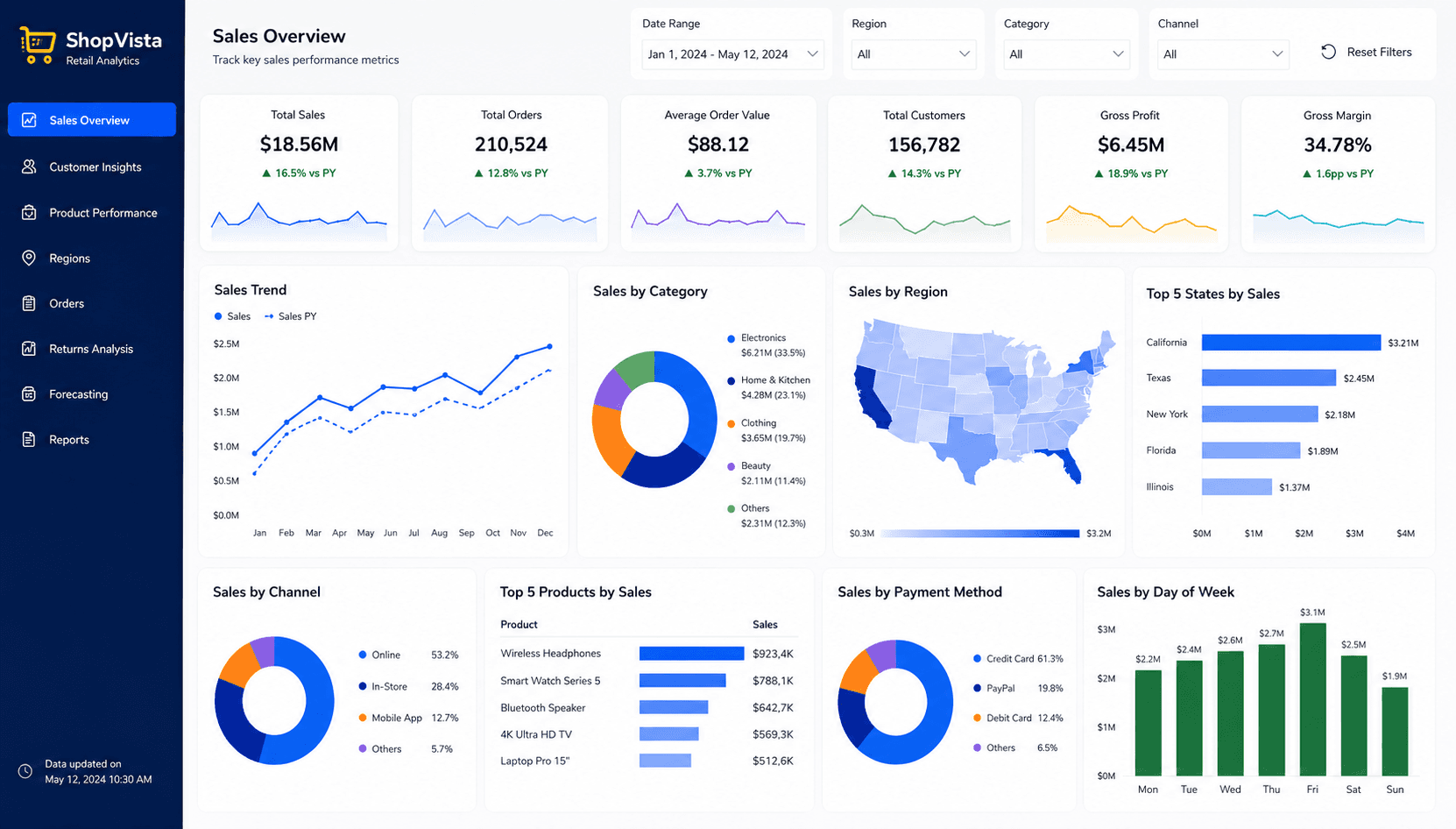Click the Bluetooth Speaker product row
This screenshot has width=1456, height=829.
[647, 707]
